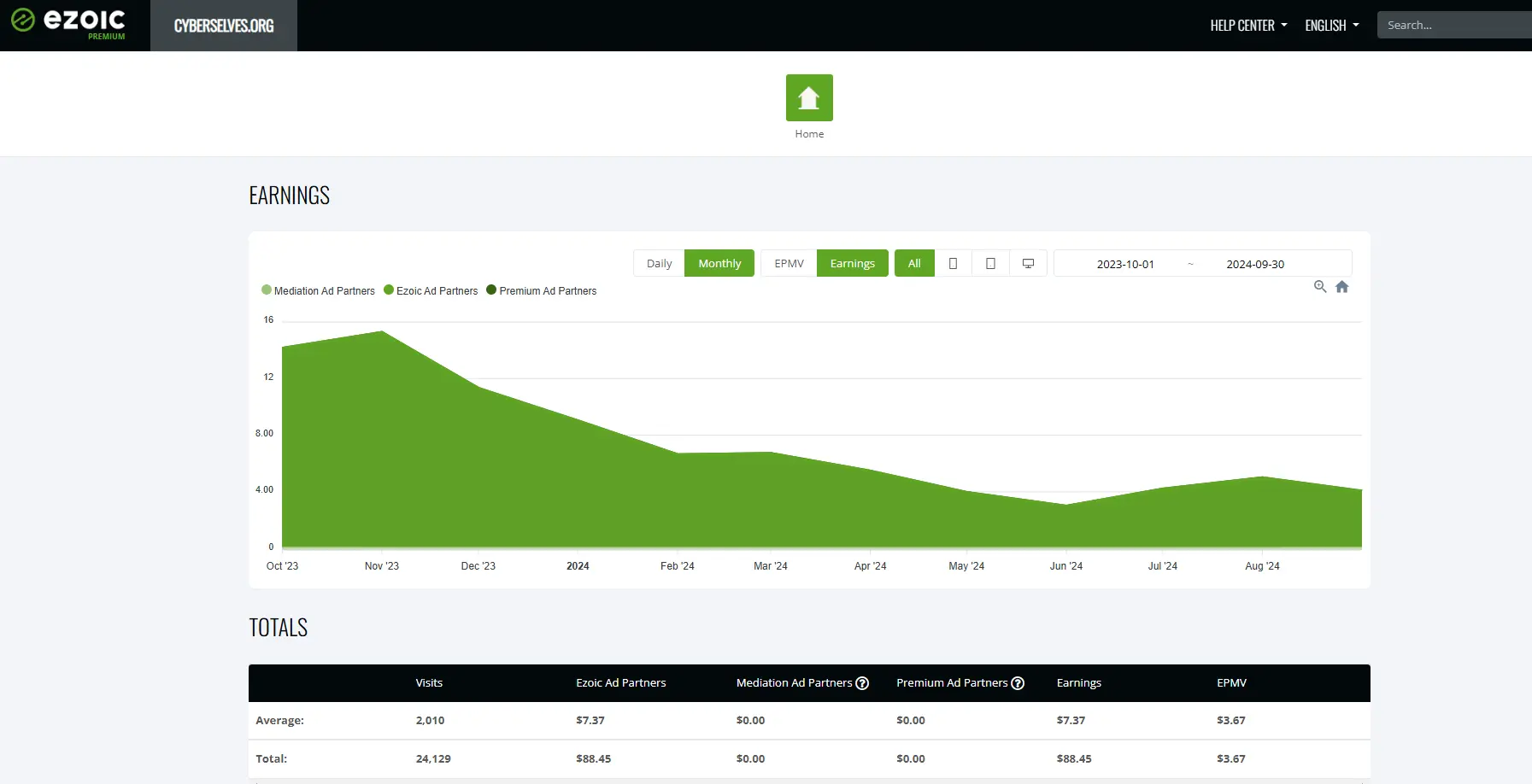1532x784 pixels.
Task: Select average visits value 2,010
Action: (x=430, y=721)
